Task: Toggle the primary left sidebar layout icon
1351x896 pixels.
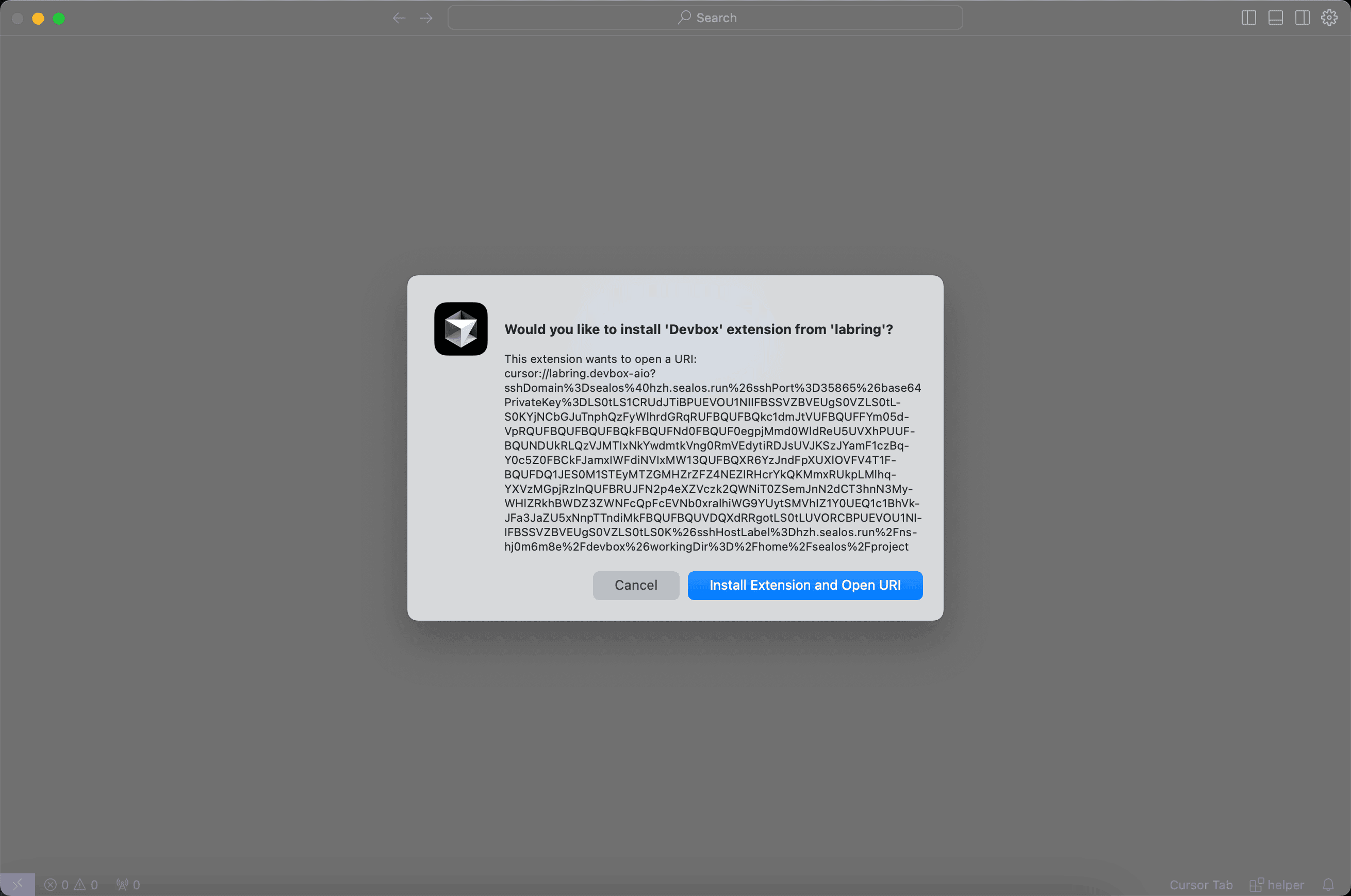Action: 1248,18
